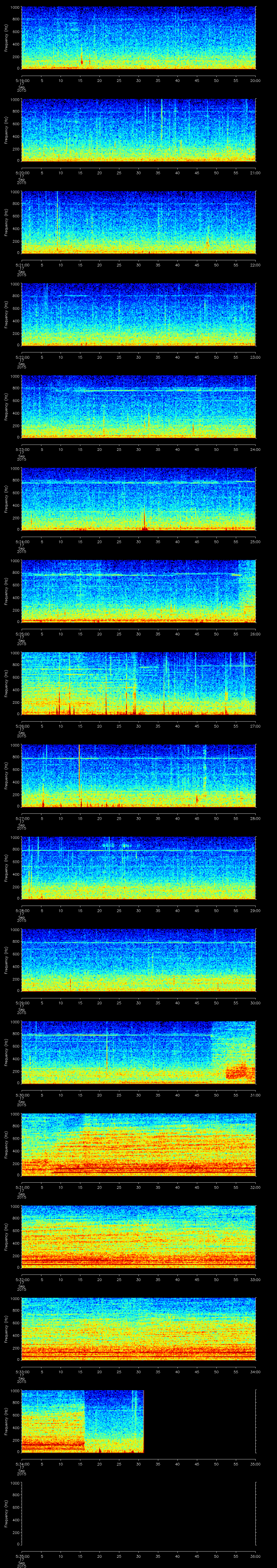Click the 5:26:00 start time label
The image size is (277, 1568).
(x=22, y=726)
